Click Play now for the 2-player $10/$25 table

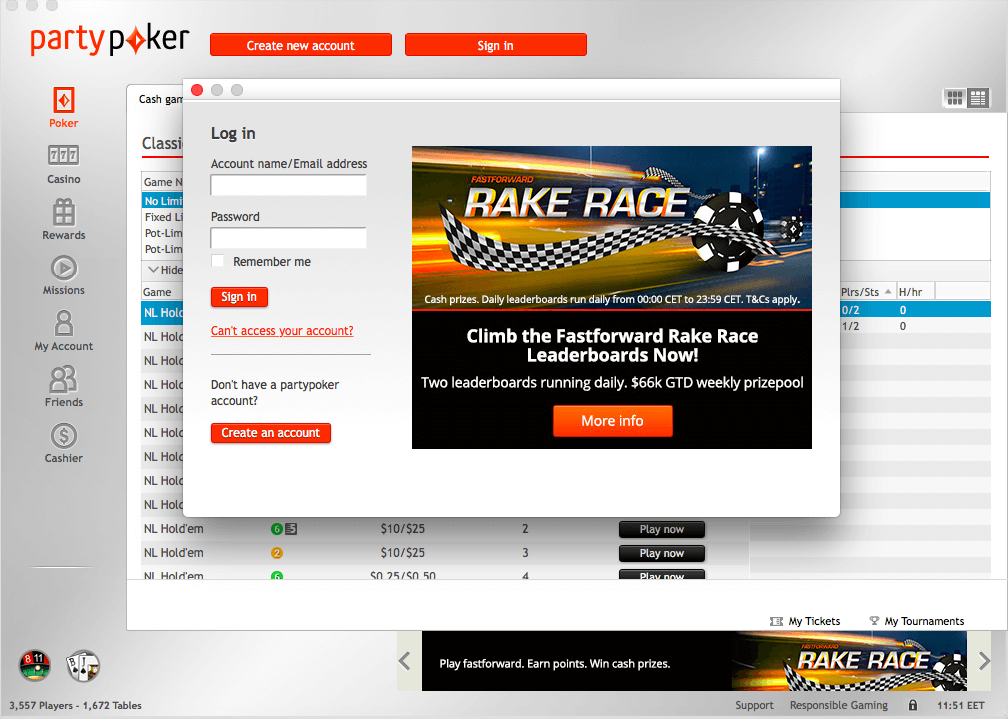pos(662,529)
